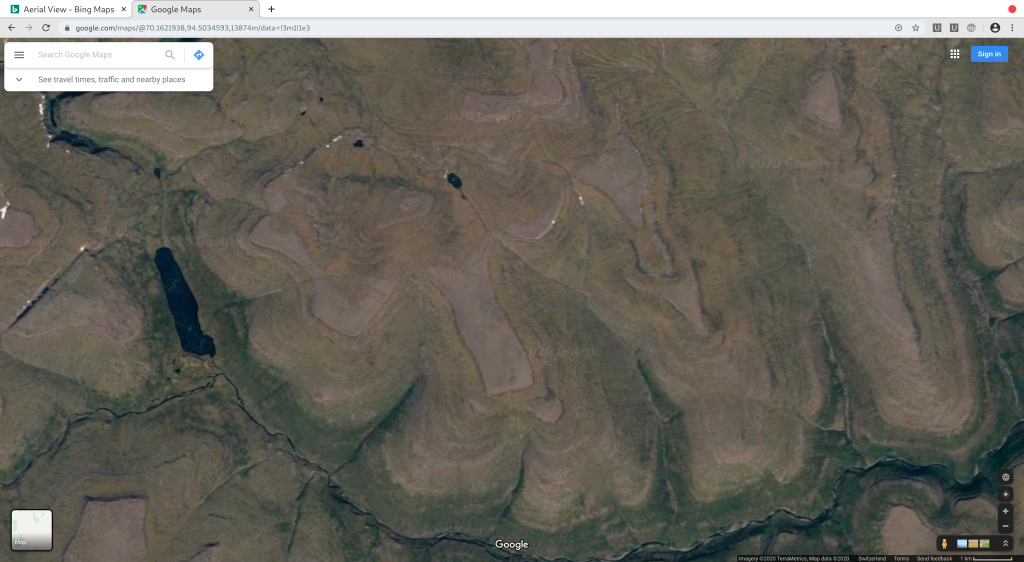1024x562 pixels.
Task: Open third imagery thumbnail in strip
Action: click(984, 544)
